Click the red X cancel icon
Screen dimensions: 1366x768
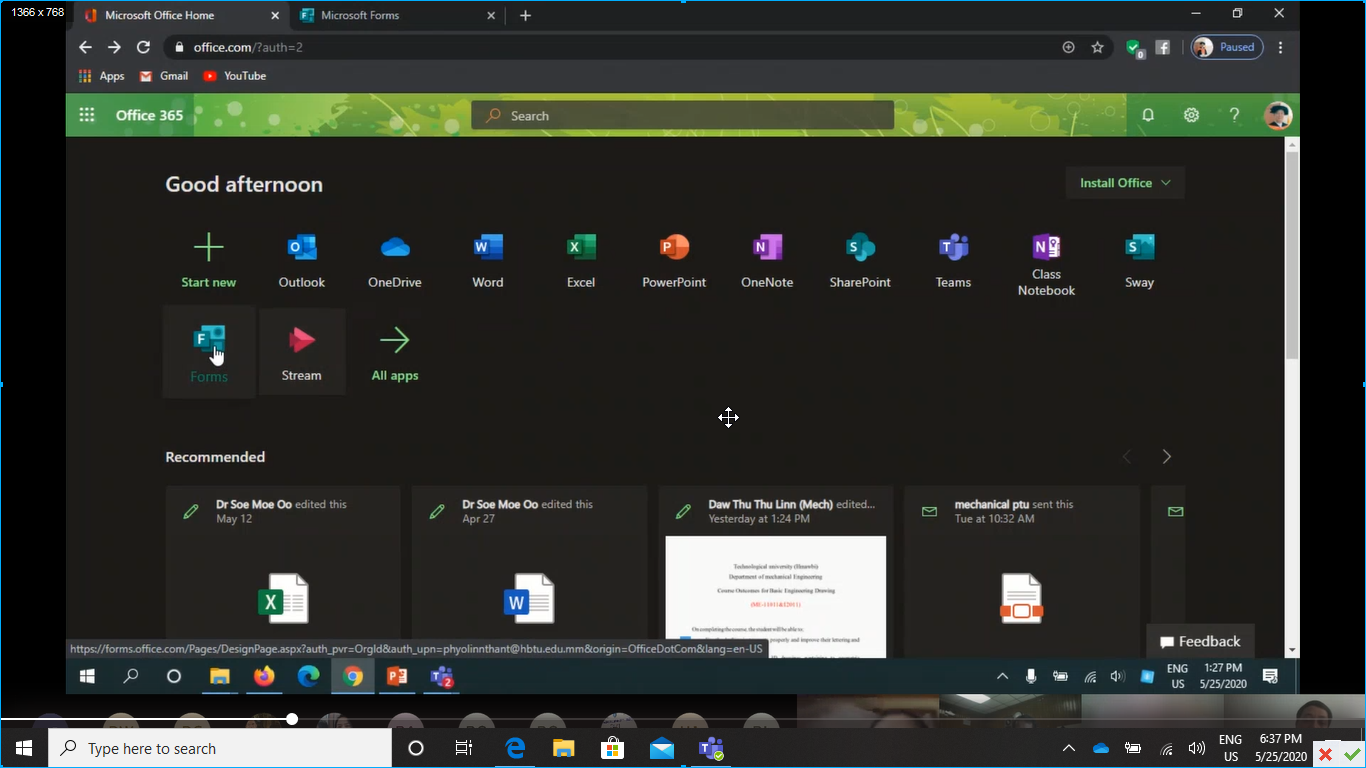pos(1326,755)
